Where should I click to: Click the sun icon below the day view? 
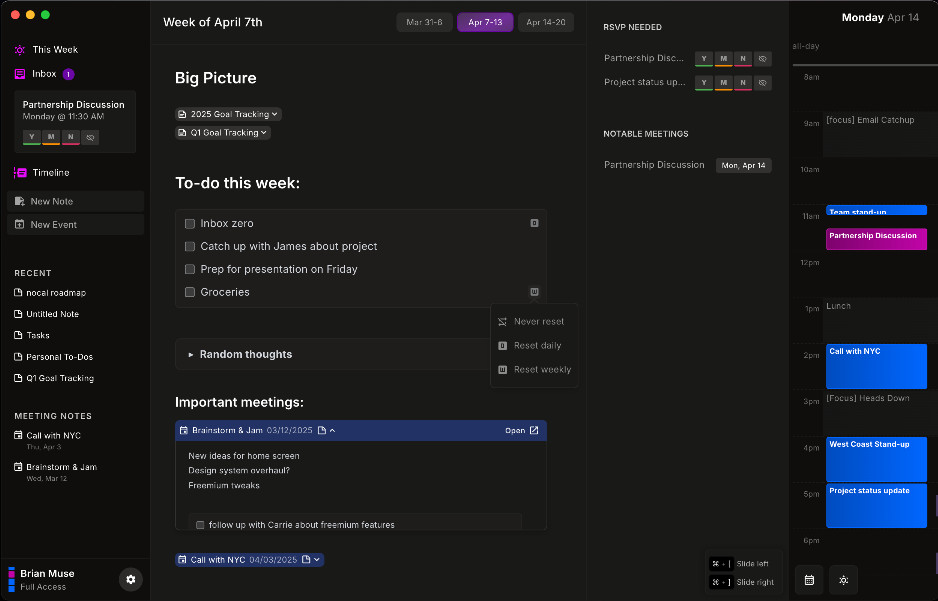pos(843,580)
